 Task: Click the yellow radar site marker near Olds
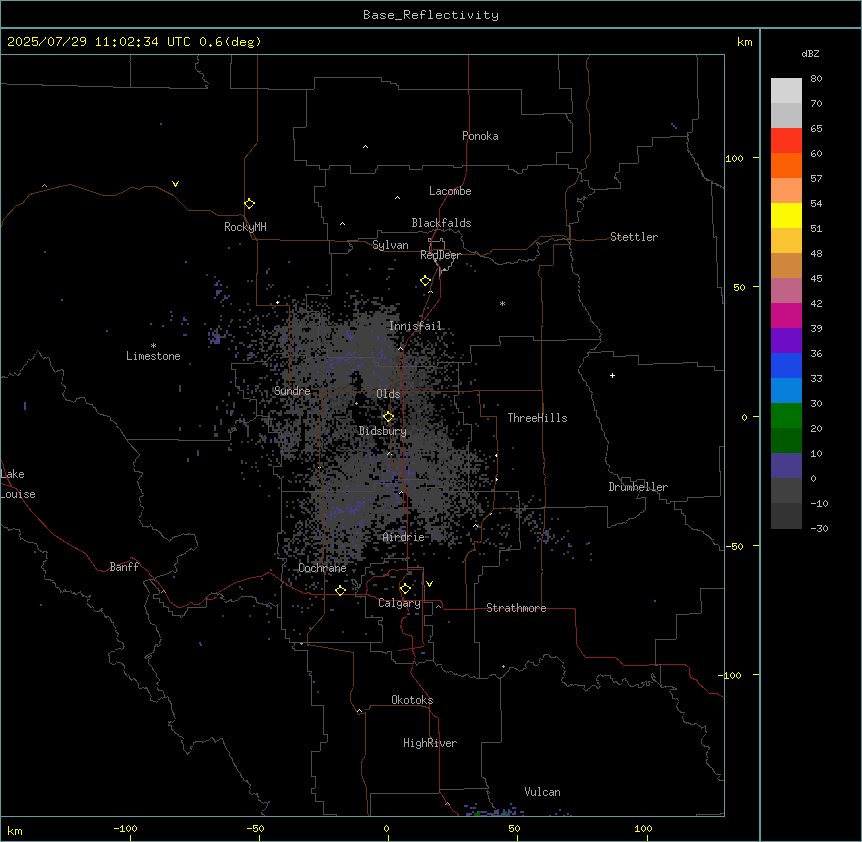coord(388,417)
